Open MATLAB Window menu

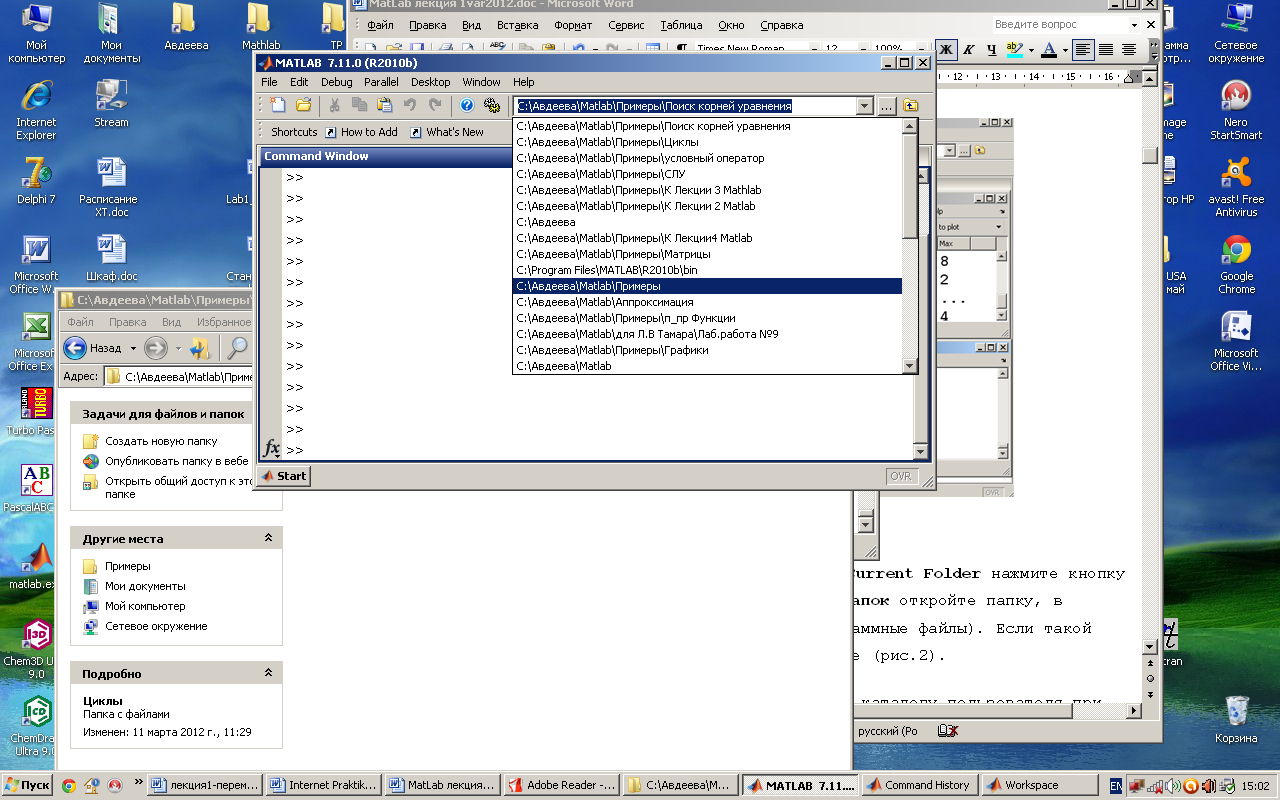click(x=481, y=82)
